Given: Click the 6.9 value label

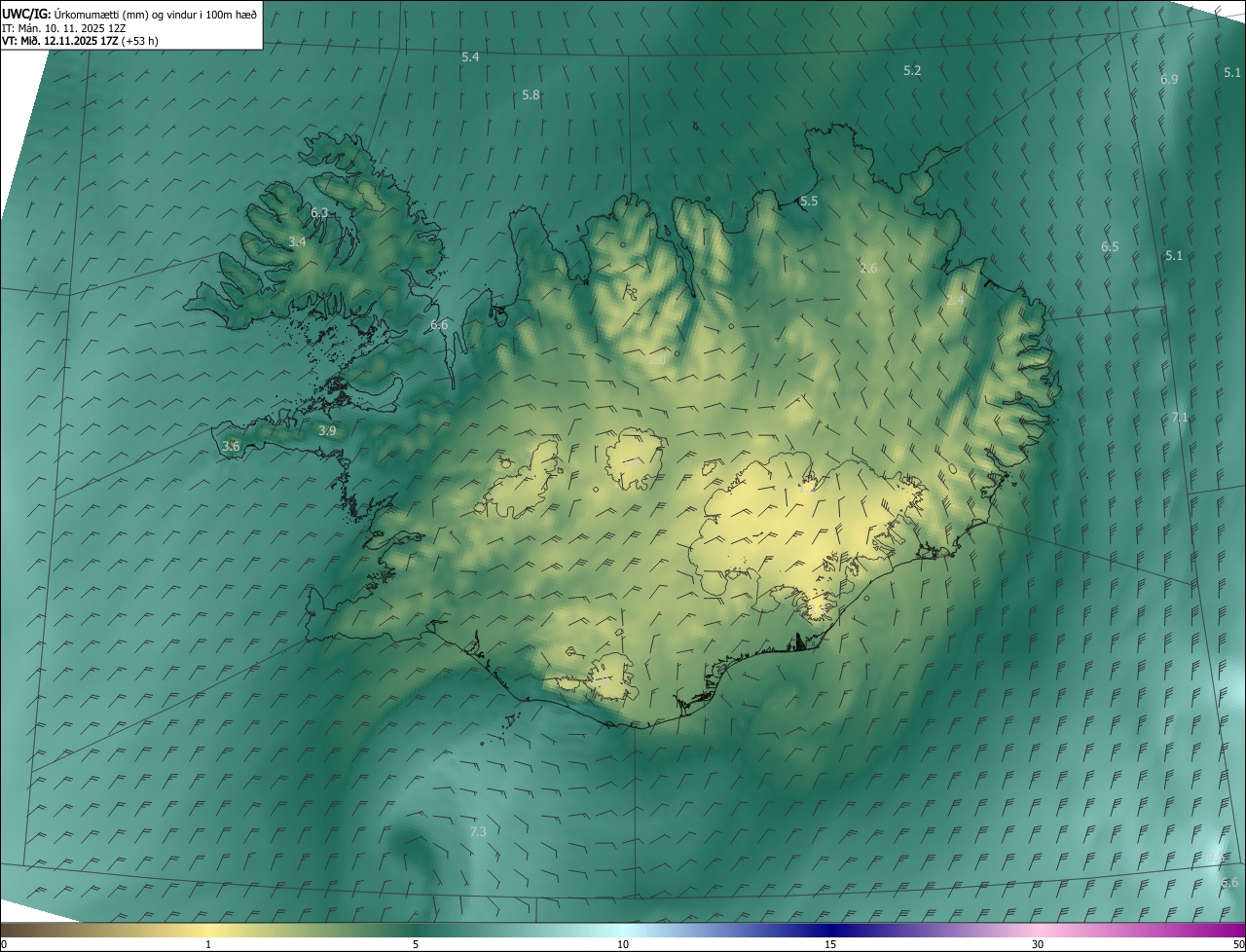Looking at the screenshot, I should 1169,80.
